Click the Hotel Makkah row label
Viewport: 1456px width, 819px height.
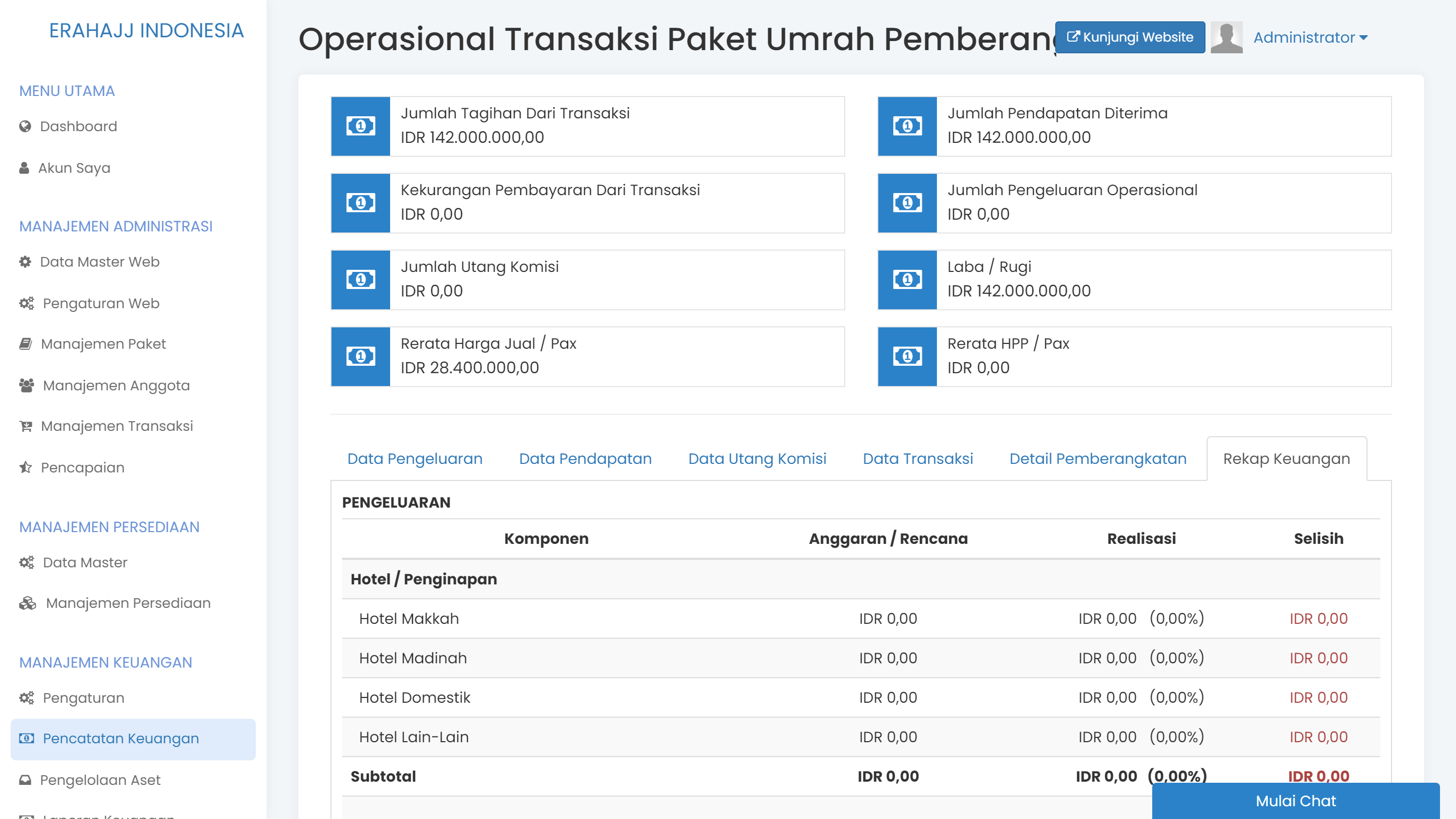click(x=409, y=618)
